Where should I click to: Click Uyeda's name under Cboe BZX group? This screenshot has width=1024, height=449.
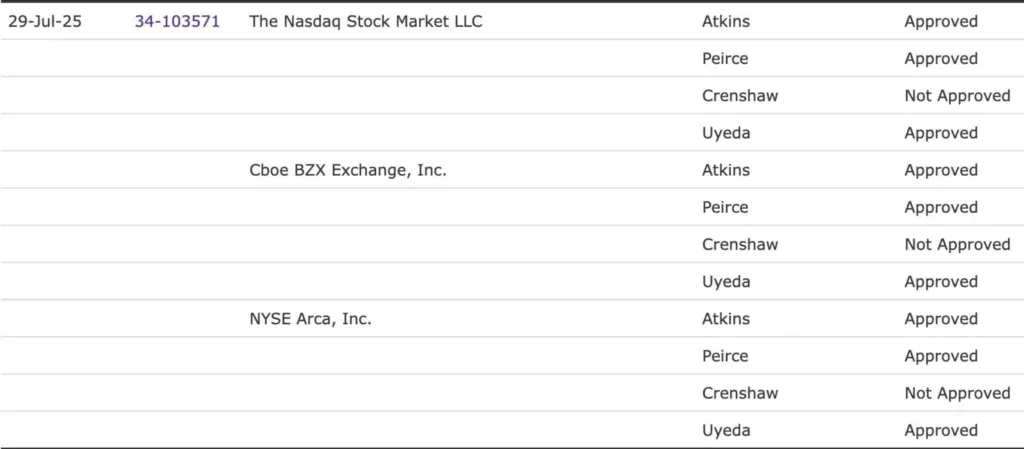(x=726, y=282)
